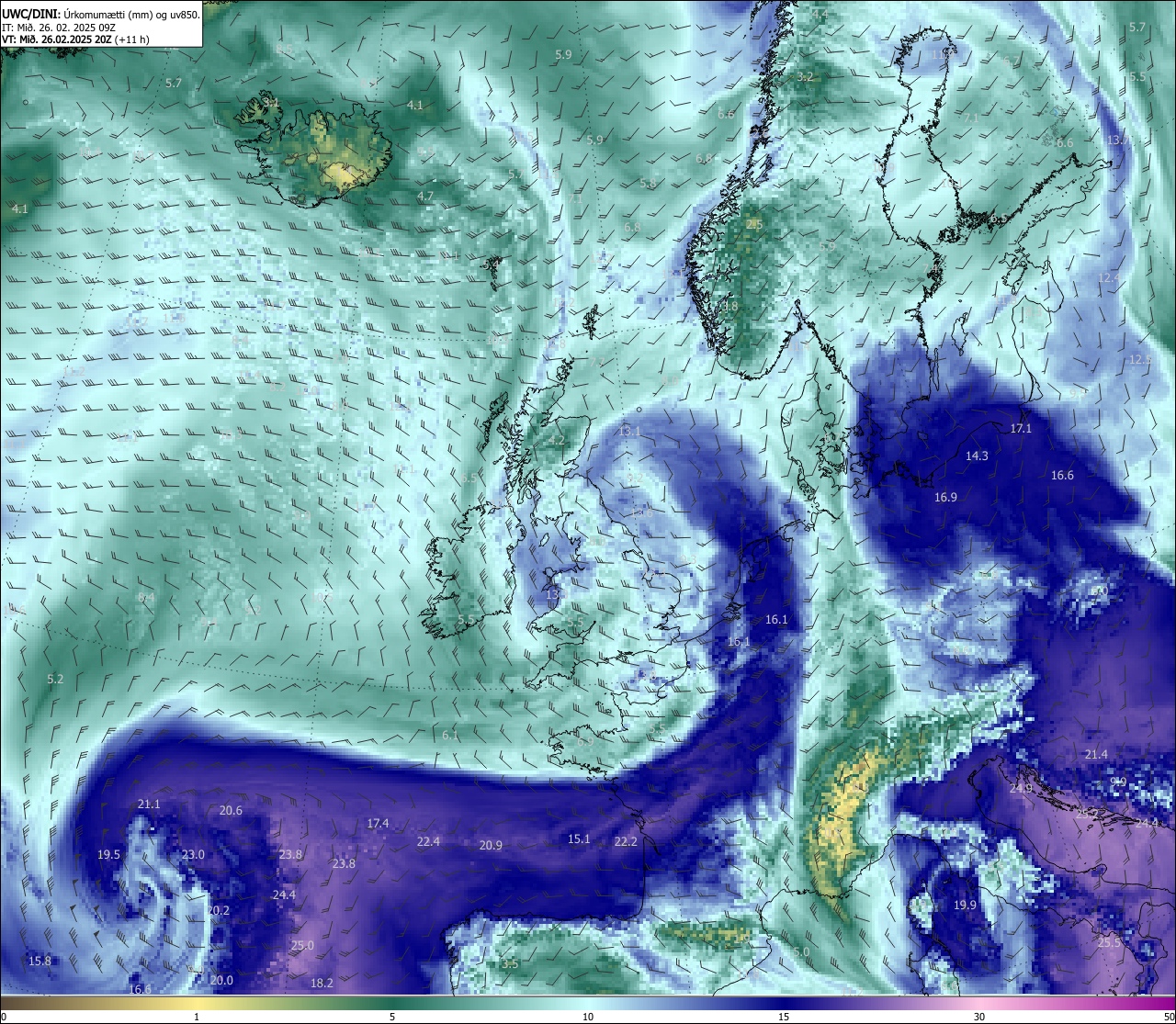The height and width of the screenshot is (1024, 1176).
Task: Click the 16.9 value on the map
Action: (x=945, y=498)
